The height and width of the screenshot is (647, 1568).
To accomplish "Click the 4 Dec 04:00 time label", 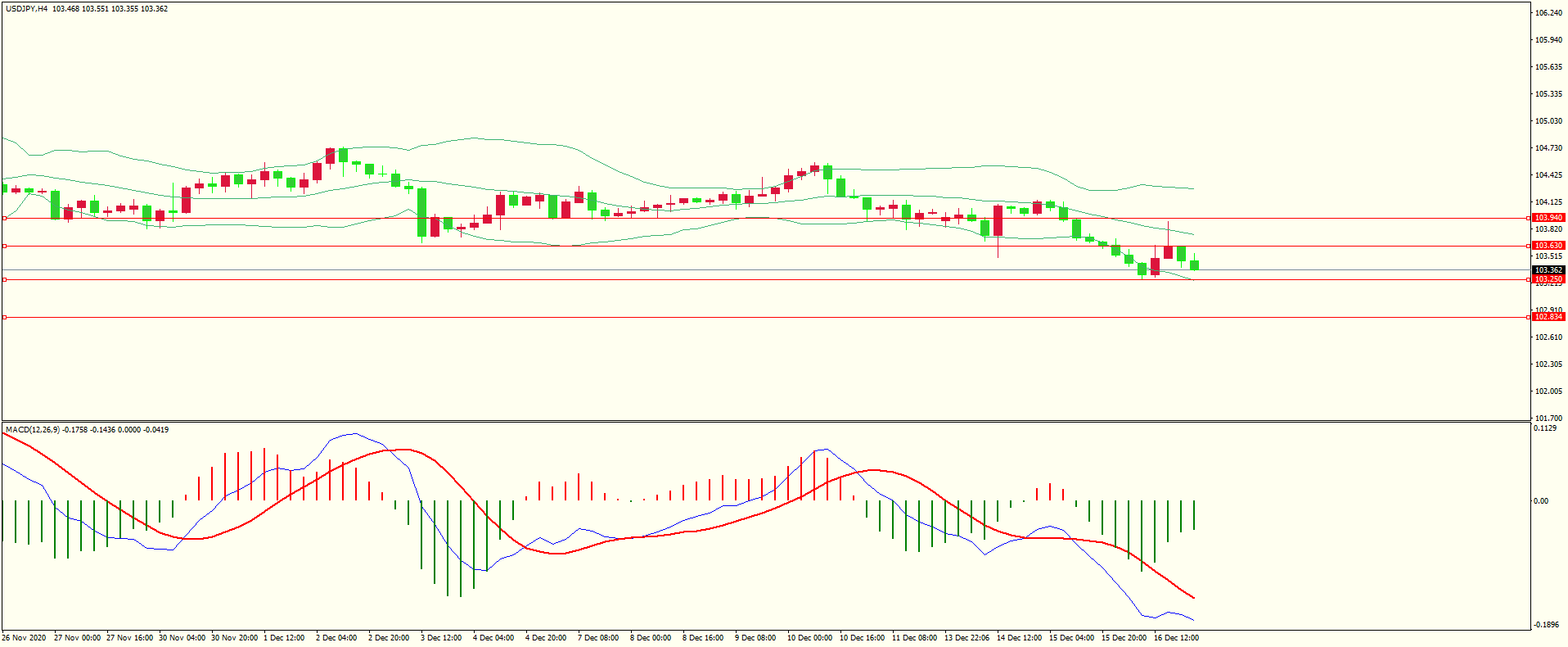I will pos(493,638).
